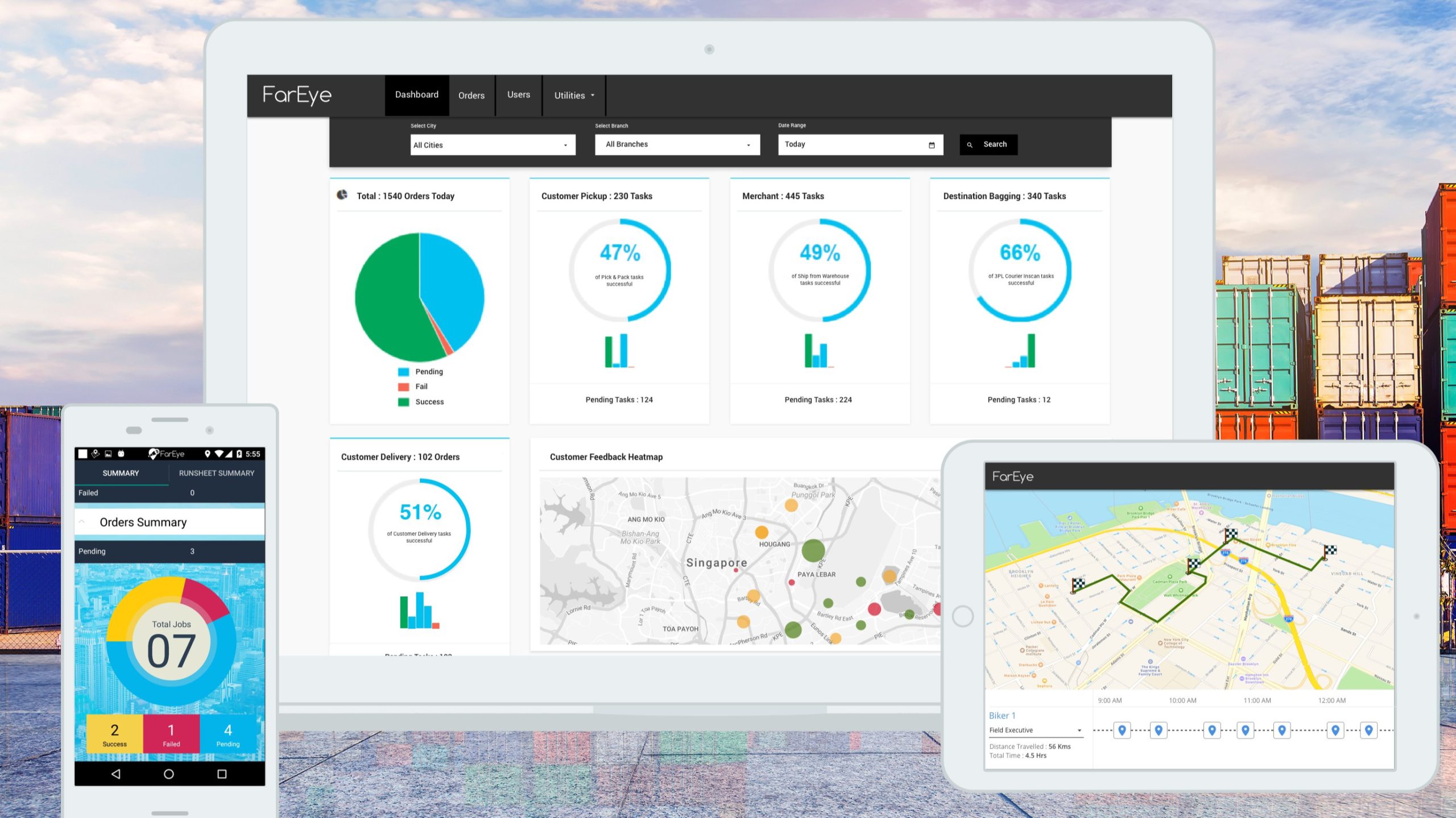The width and height of the screenshot is (1456, 818).
Task: Tap the Android home circle button
Action: (x=169, y=774)
